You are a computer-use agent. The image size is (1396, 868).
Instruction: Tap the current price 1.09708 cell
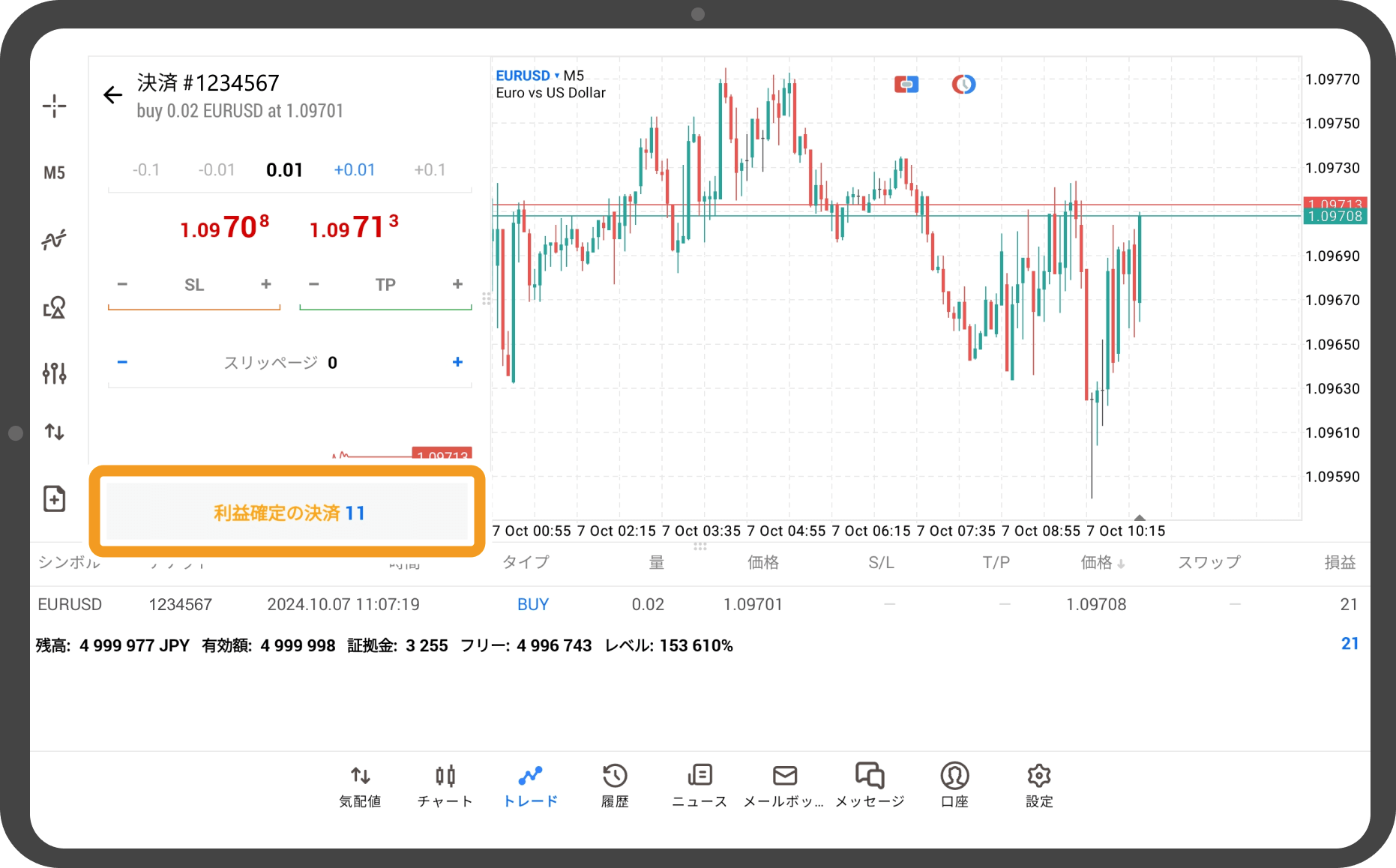1096,604
